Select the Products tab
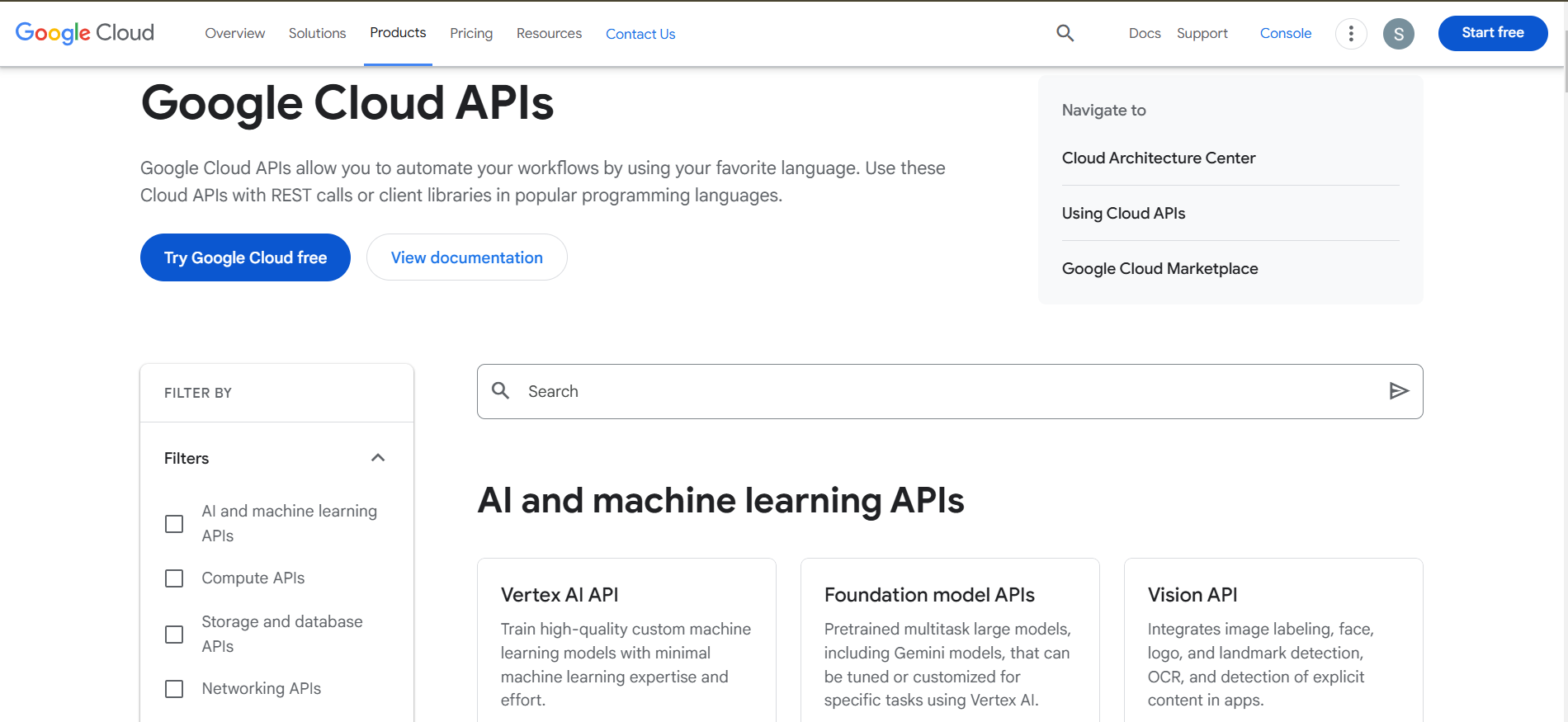The height and width of the screenshot is (722, 1568). (398, 33)
